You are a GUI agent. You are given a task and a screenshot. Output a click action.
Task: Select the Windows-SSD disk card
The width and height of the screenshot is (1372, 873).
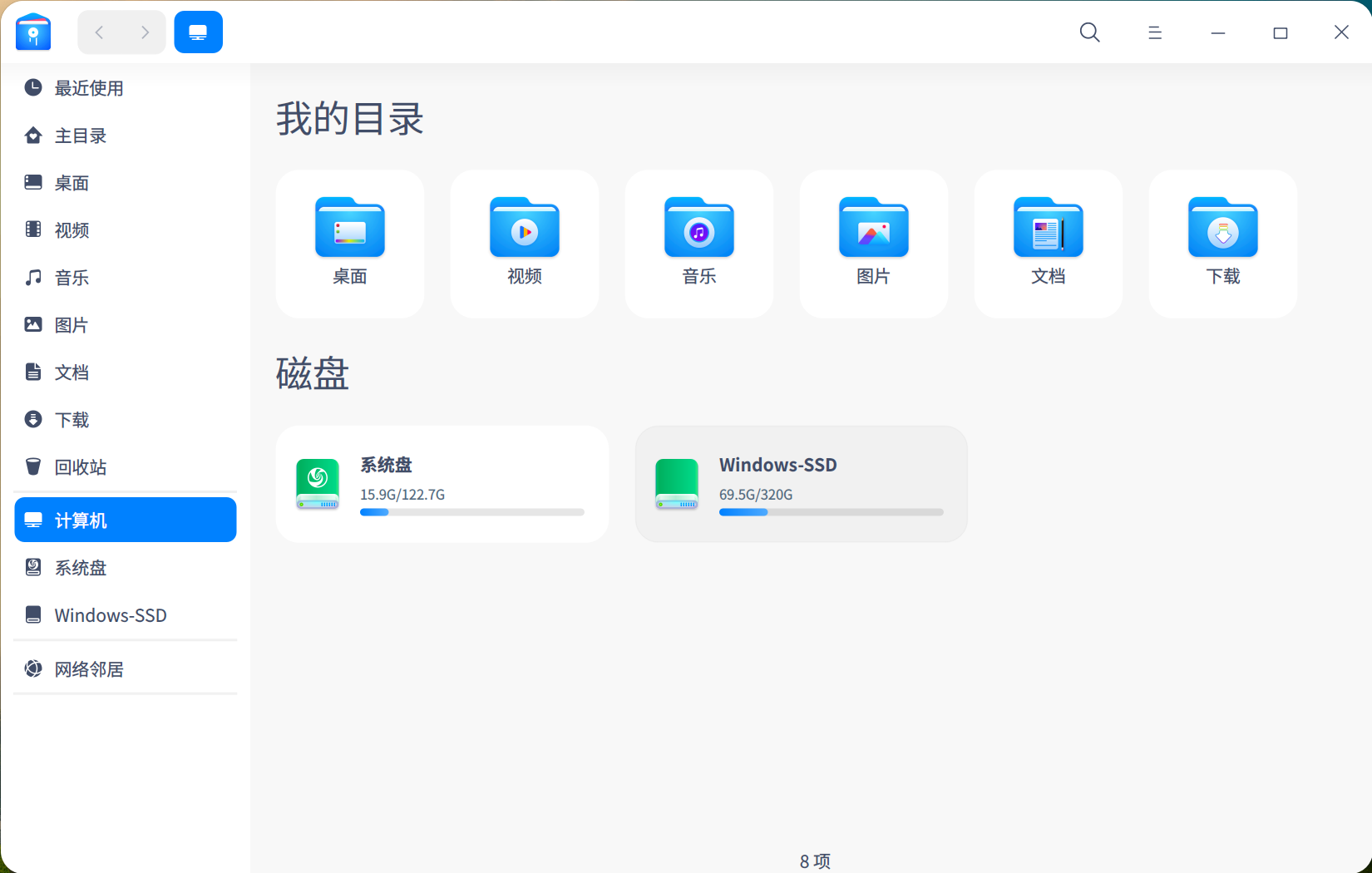pyautogui.click(x=801, y=484)
